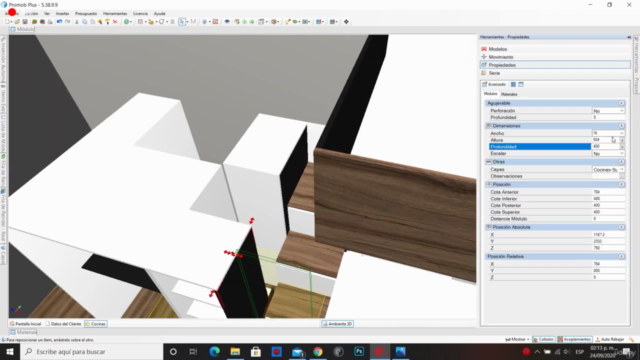The image size is (640, 360).
Task: Click the Print icon in toolbar
Action: click(50, 22)
